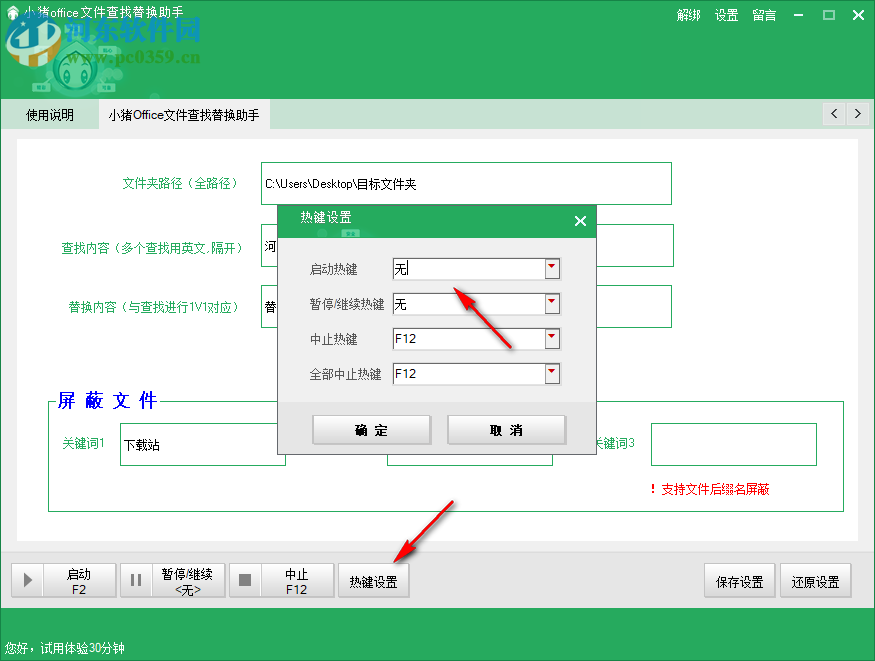Confirm hotkey settings with 确定
Image resolution: width=875 pixels, height=661 pixels.
(371, 429)
